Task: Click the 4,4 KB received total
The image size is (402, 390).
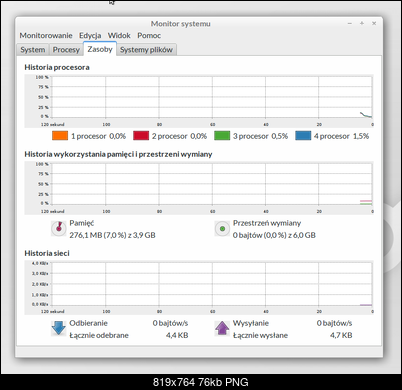Action: click(177, 335)
